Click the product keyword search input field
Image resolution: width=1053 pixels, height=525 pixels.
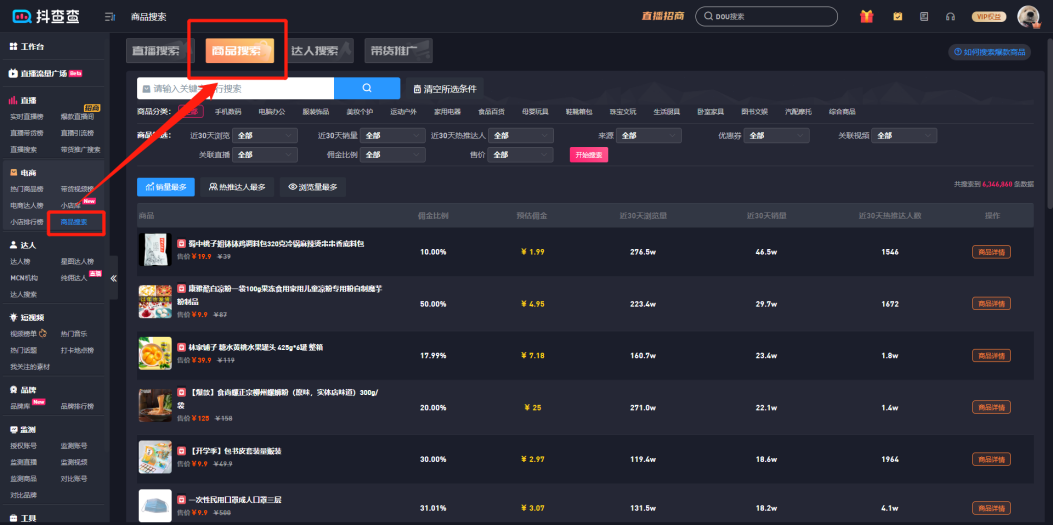[x=240, y=88]
